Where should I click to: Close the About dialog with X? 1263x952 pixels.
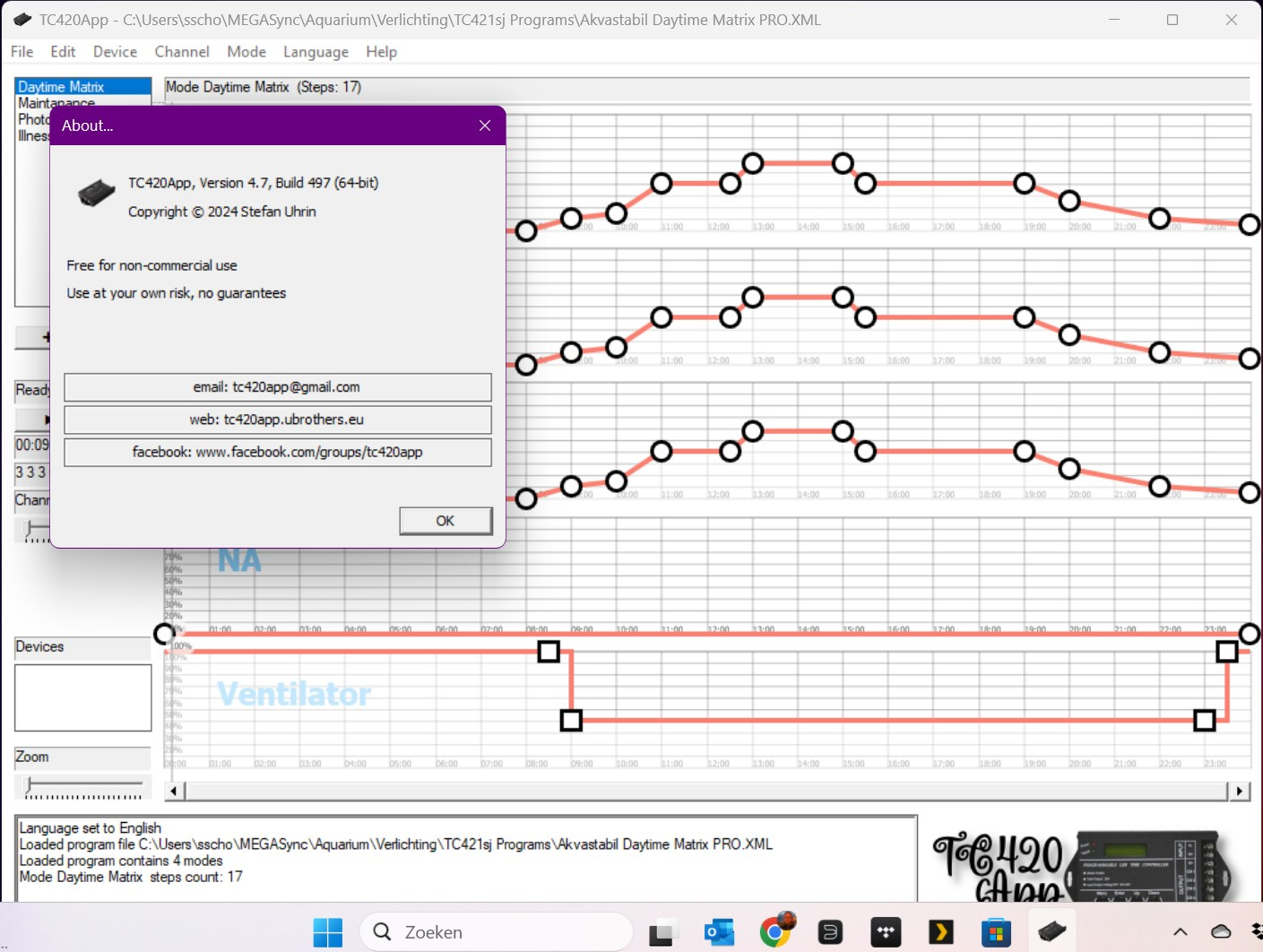point(485,125)
